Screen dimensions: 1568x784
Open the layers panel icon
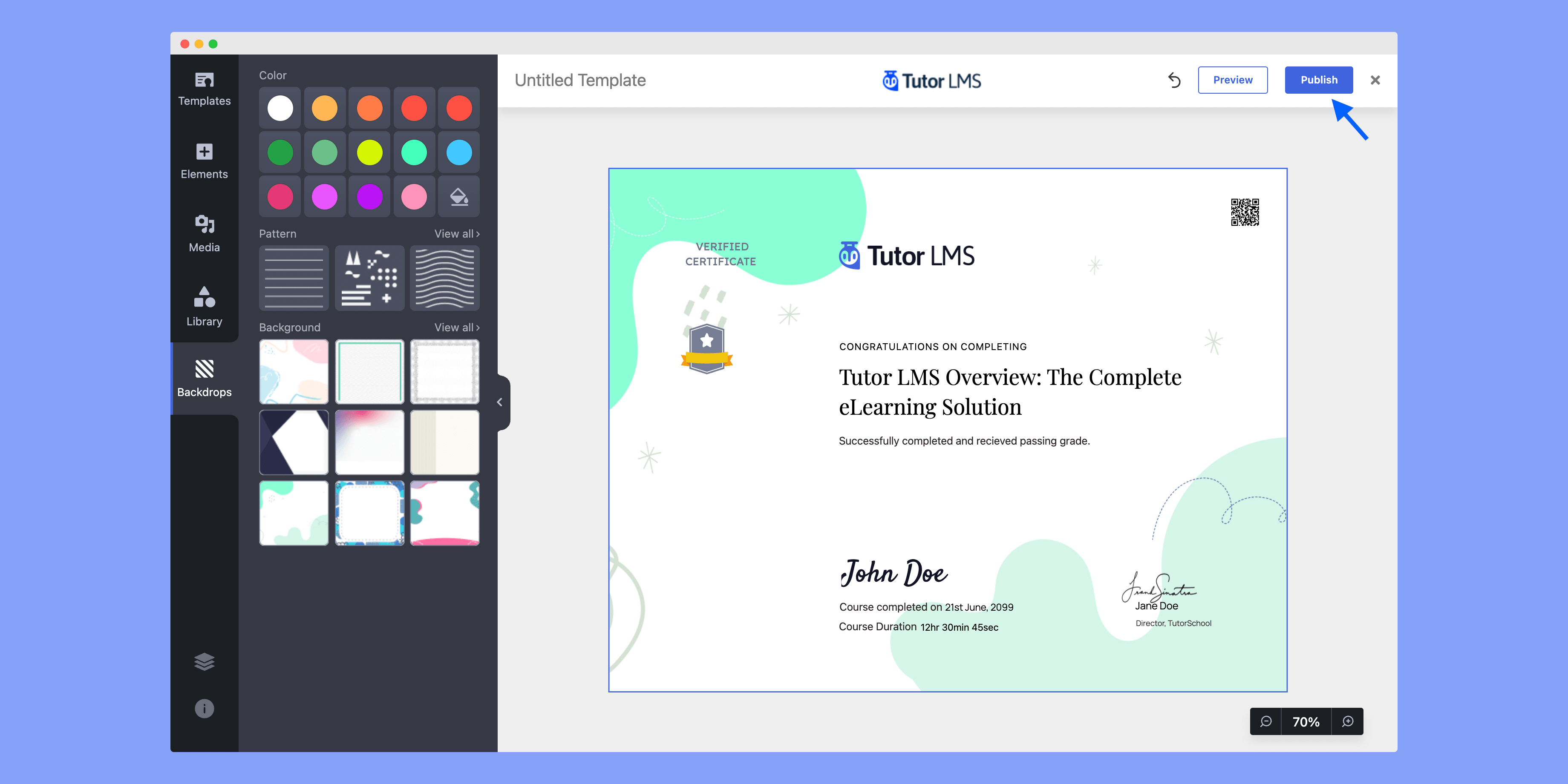tap(204, 661)
